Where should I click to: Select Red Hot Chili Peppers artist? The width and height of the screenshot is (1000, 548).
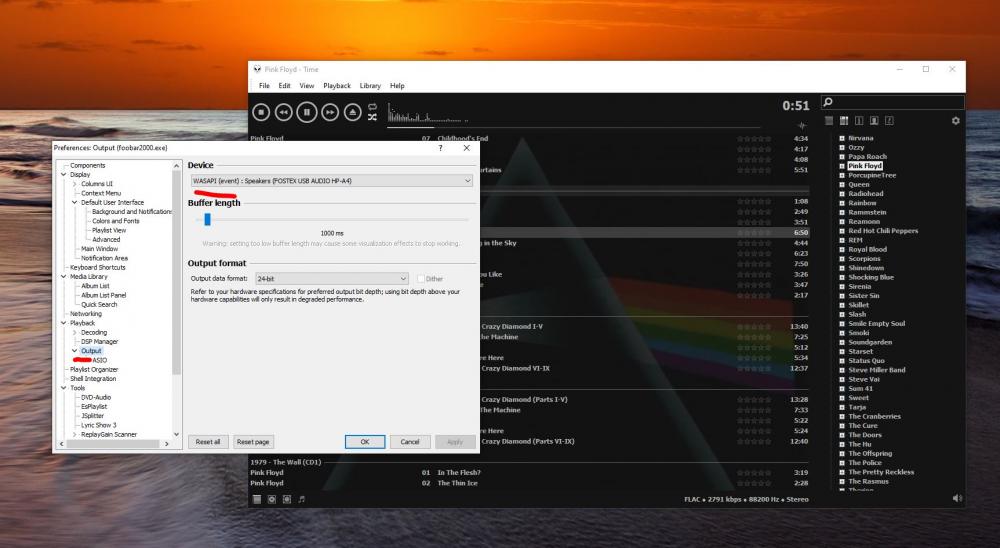coord(883,230)
